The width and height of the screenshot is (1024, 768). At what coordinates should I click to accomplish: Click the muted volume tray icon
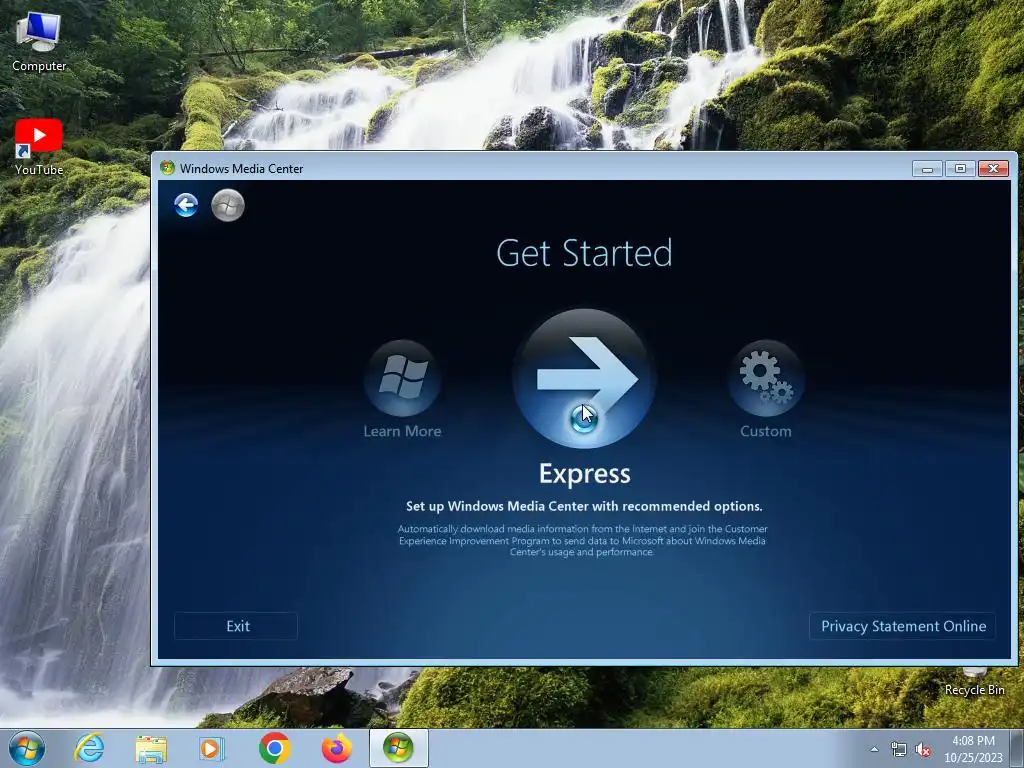click(923, 750)
